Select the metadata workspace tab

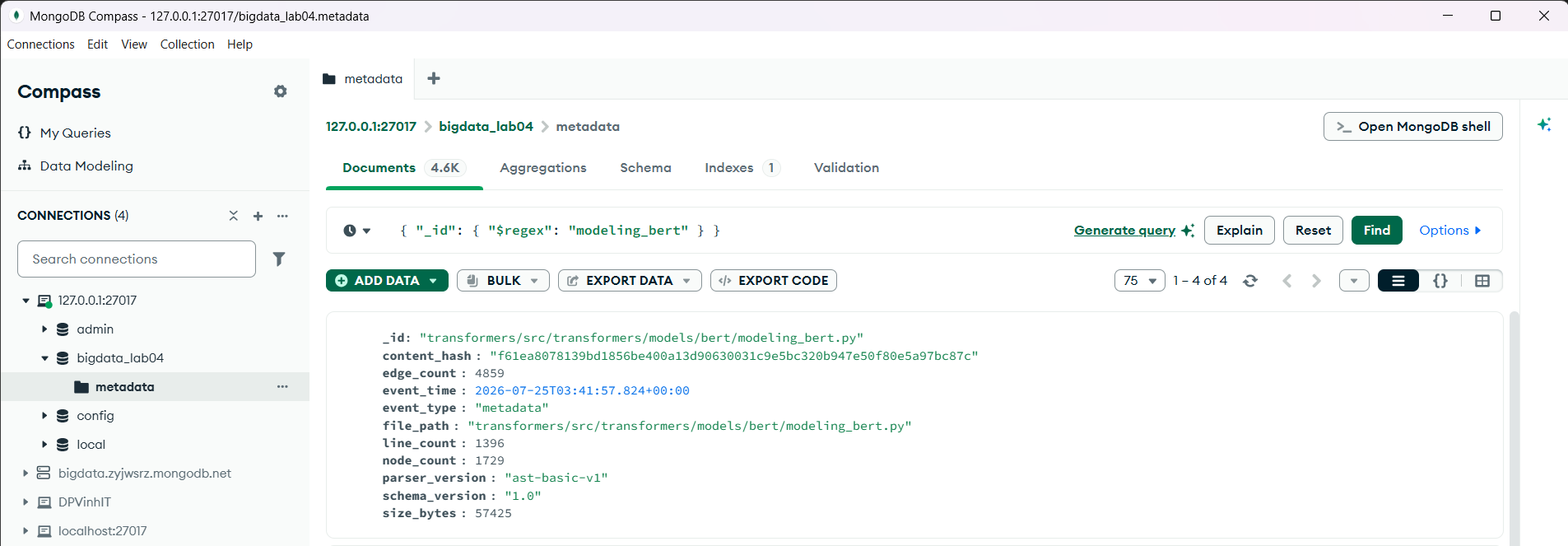pos(363,78)
